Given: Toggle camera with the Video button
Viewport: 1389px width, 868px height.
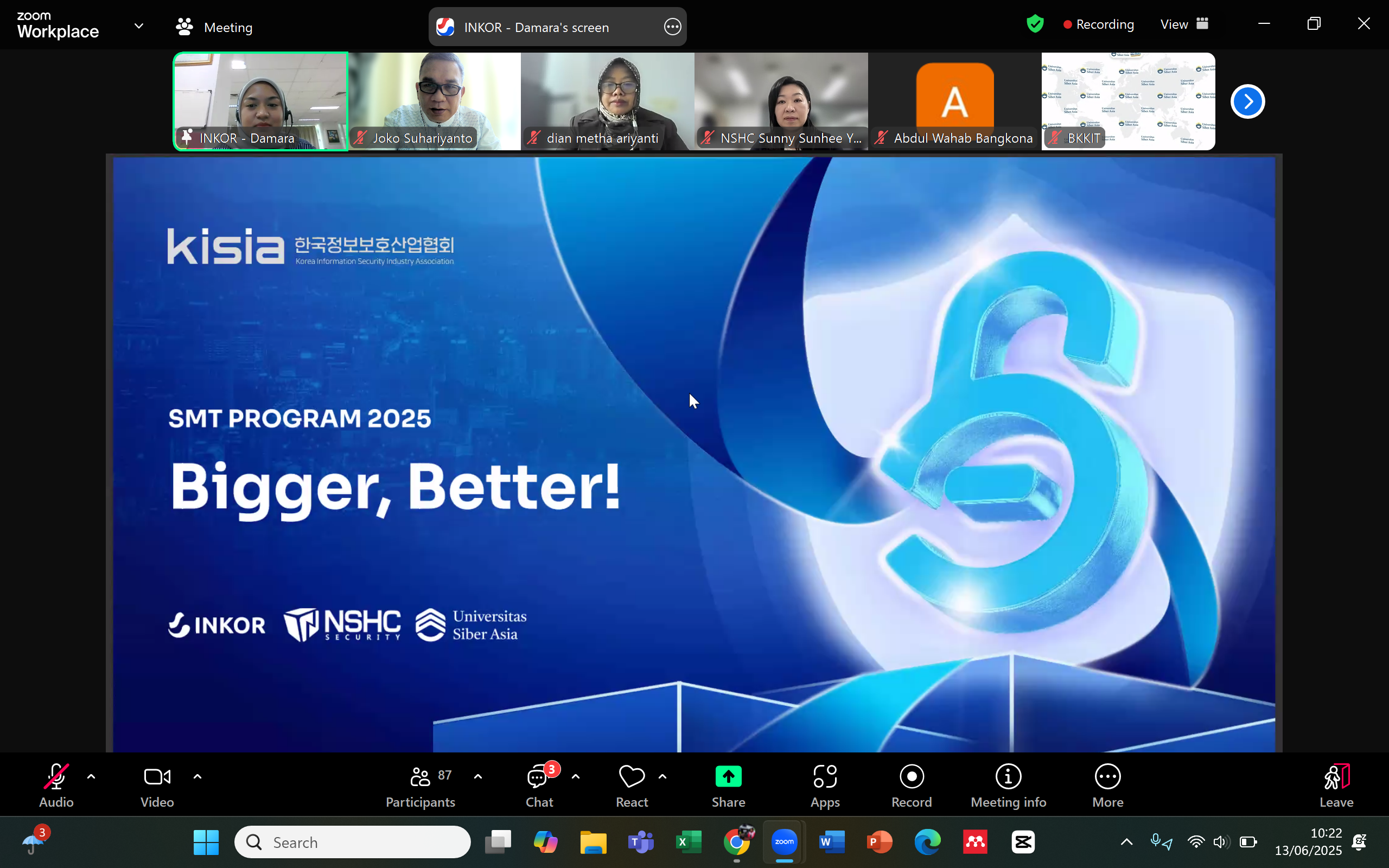Looking at the screenshot, I should (157, 786).
